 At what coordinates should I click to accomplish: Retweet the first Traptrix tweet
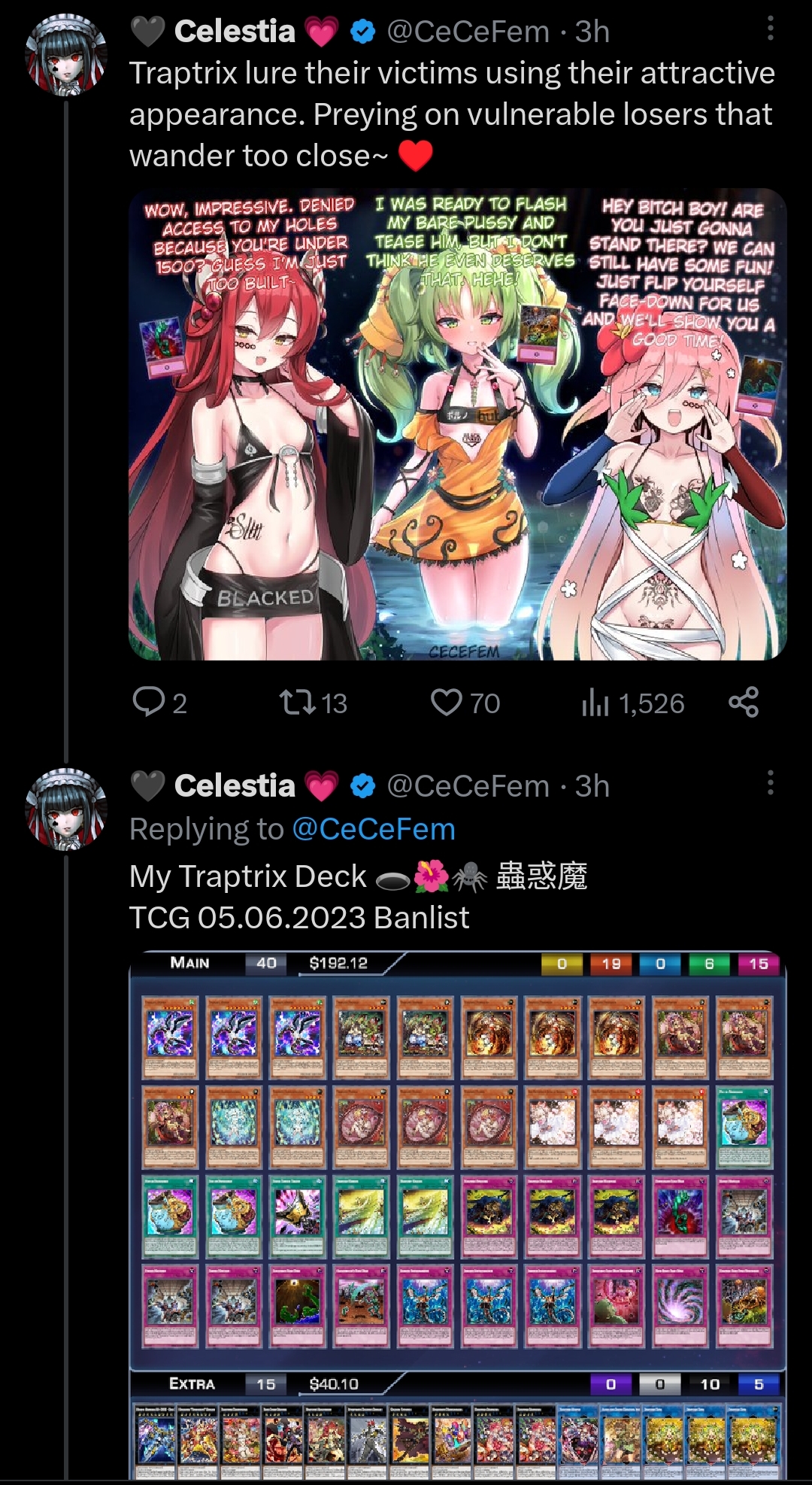(x=313, y=703)
